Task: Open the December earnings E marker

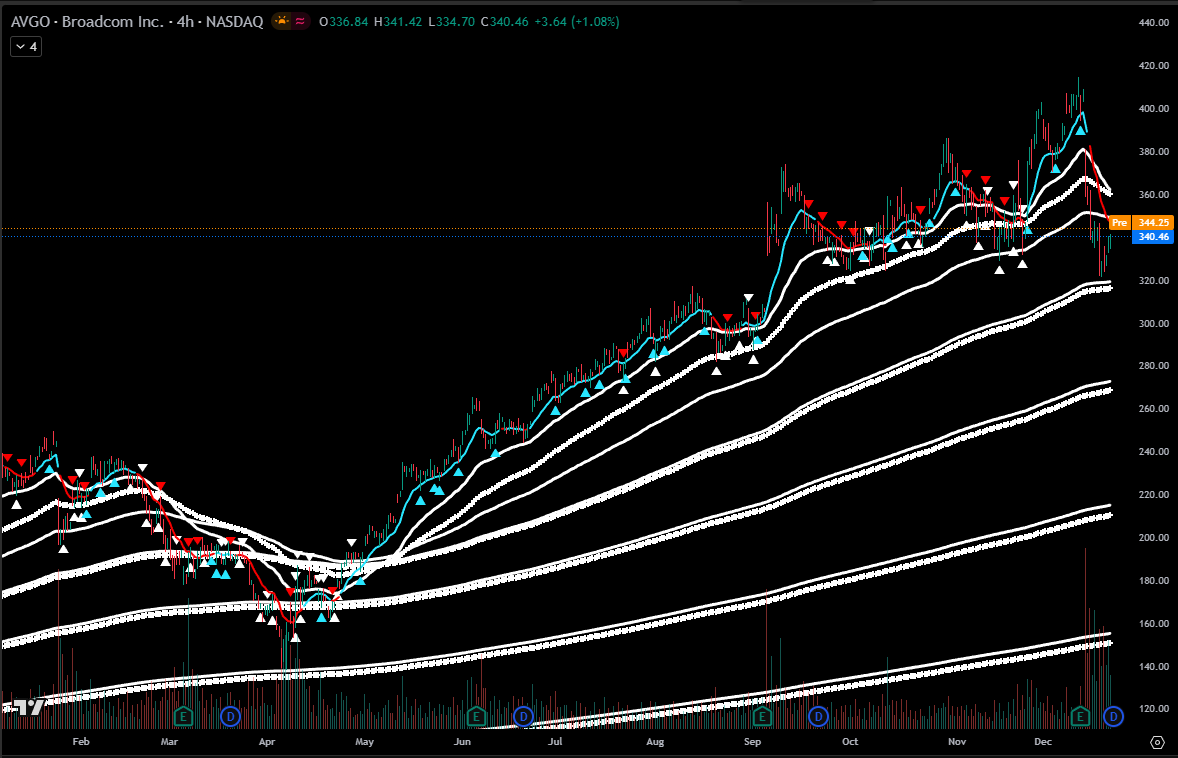Action: [1080, 716]
